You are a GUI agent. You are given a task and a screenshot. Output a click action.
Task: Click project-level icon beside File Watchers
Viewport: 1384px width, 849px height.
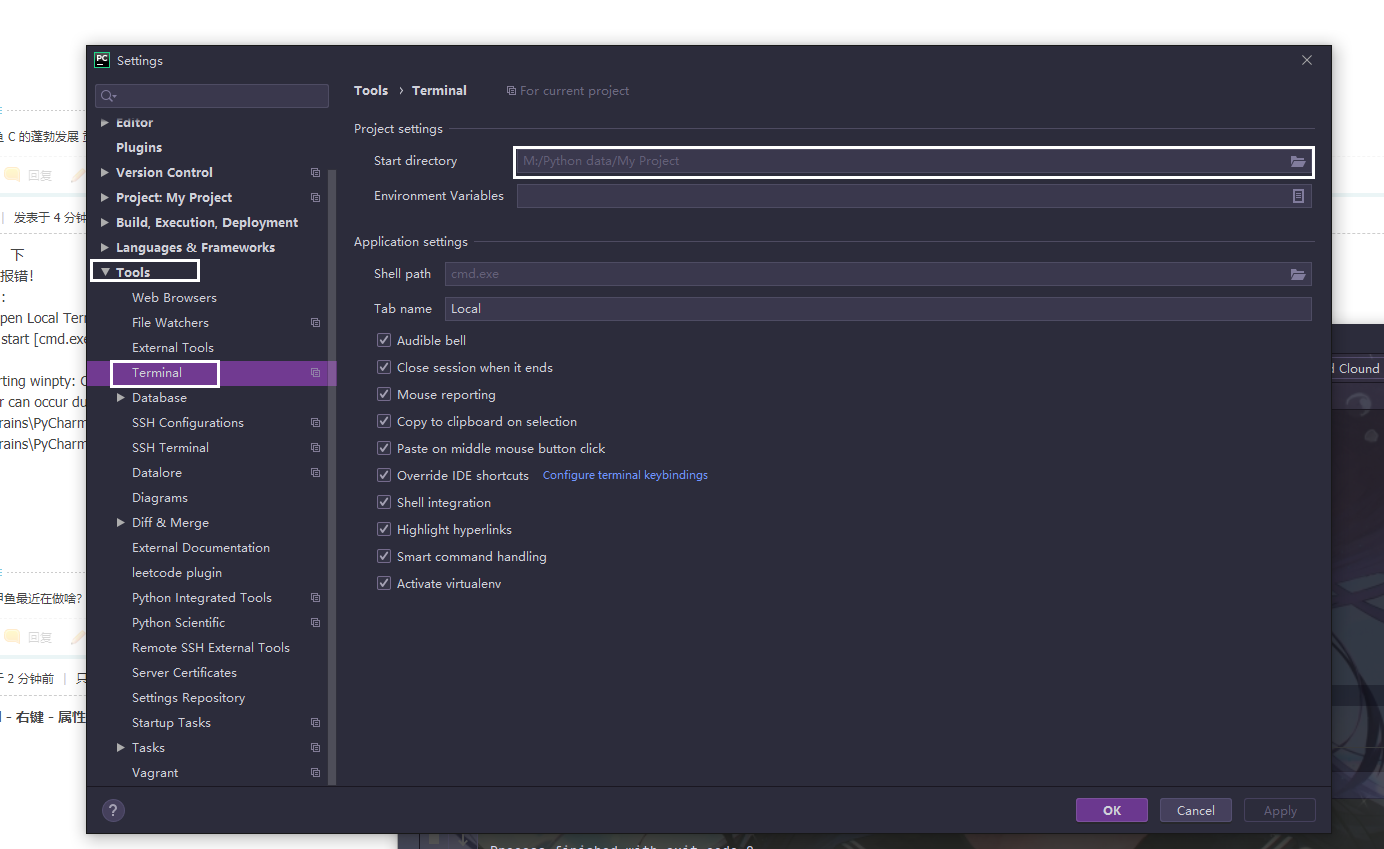coord(315,323)
